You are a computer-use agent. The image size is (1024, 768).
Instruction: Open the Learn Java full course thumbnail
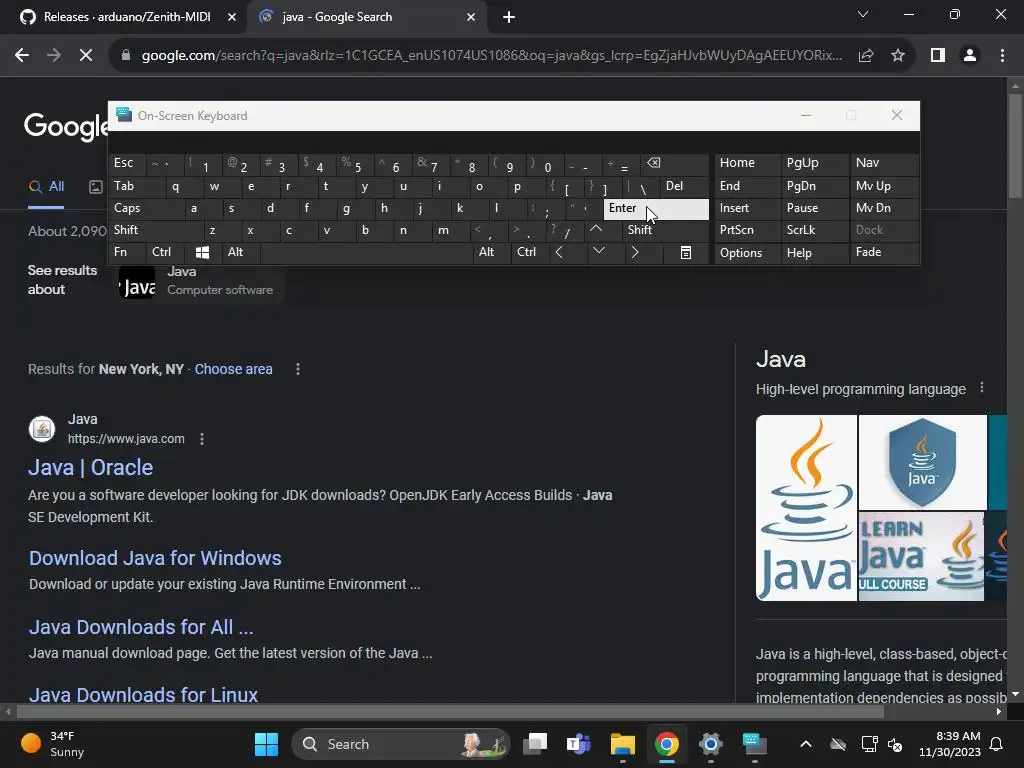click(921, 556)
